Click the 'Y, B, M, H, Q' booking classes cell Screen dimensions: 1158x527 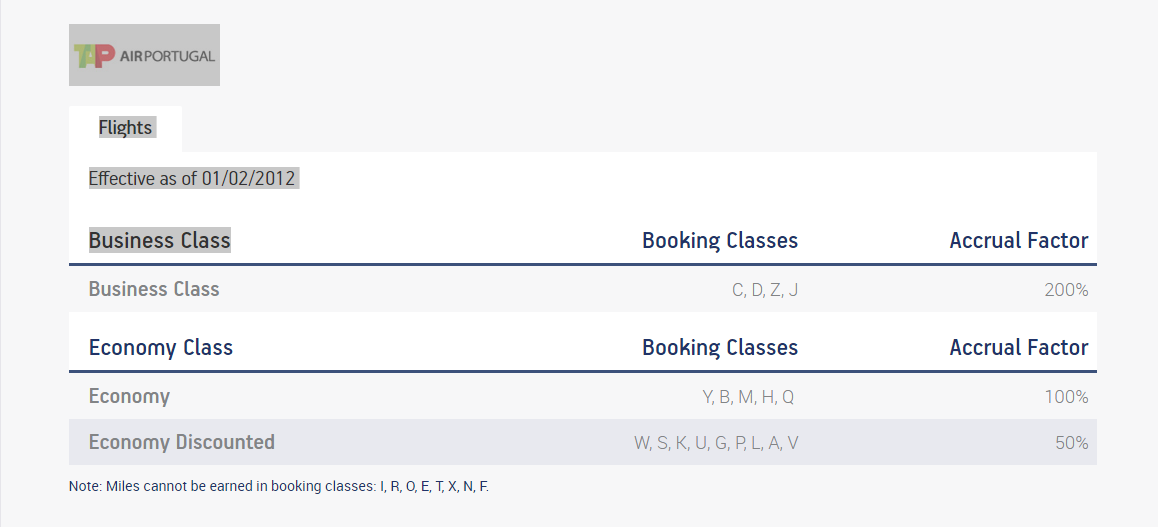click(748, 397)
